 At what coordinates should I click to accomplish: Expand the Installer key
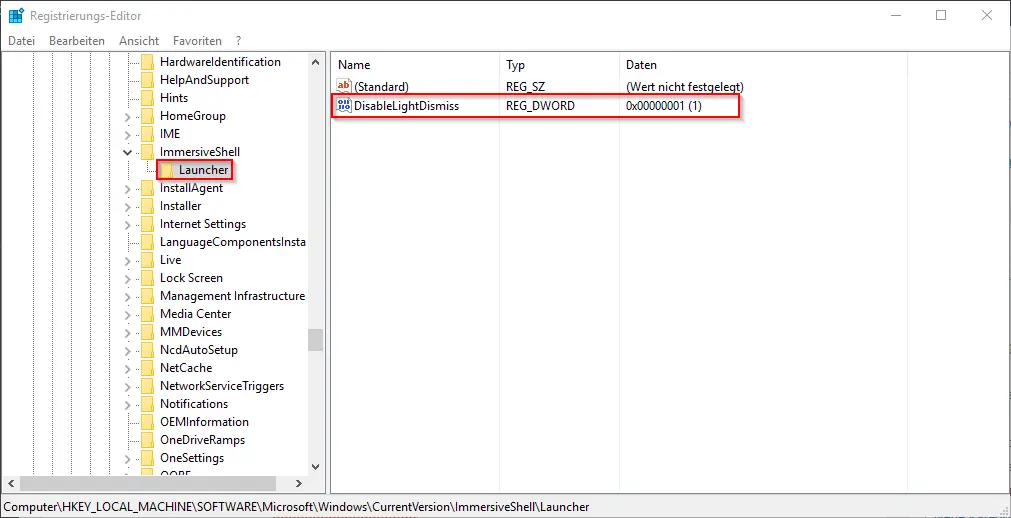pos(128,207)
